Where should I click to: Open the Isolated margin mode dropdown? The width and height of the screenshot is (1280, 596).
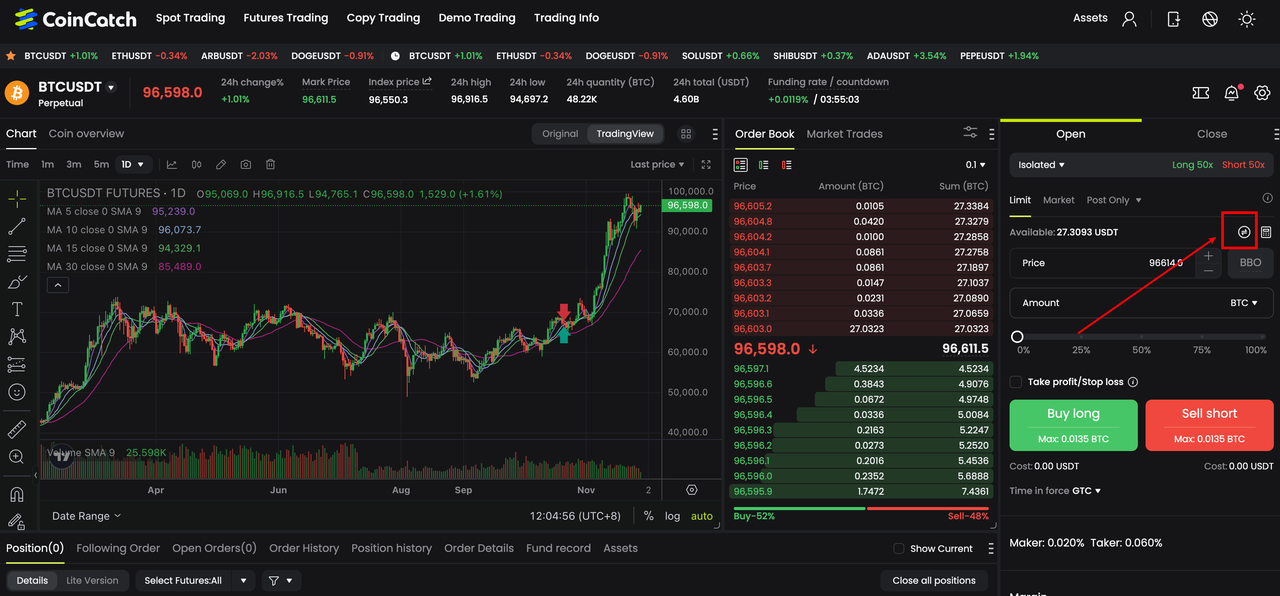pos(1041,165)
